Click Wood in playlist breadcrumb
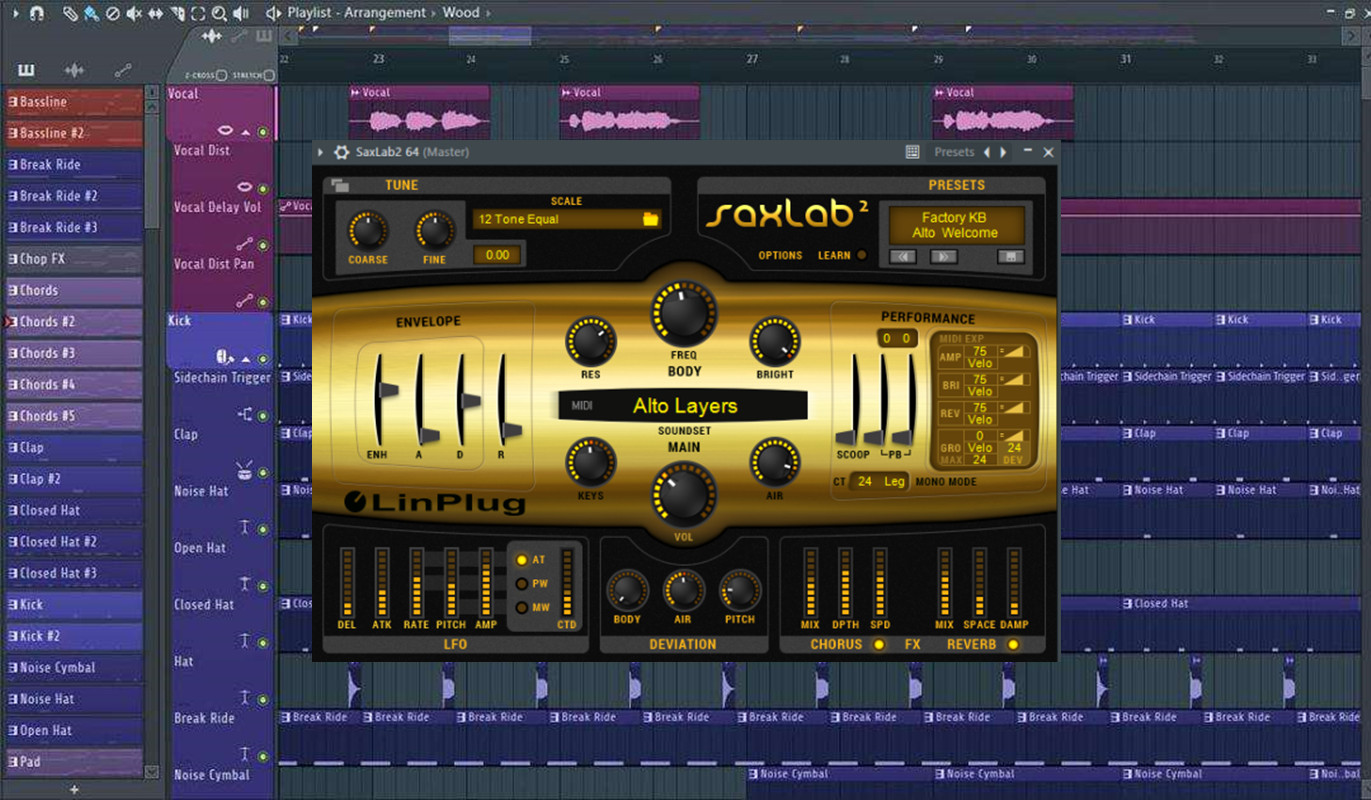The width and height of the screenshot is (1371, 800). pyautogui.click(x=460, y=13)
